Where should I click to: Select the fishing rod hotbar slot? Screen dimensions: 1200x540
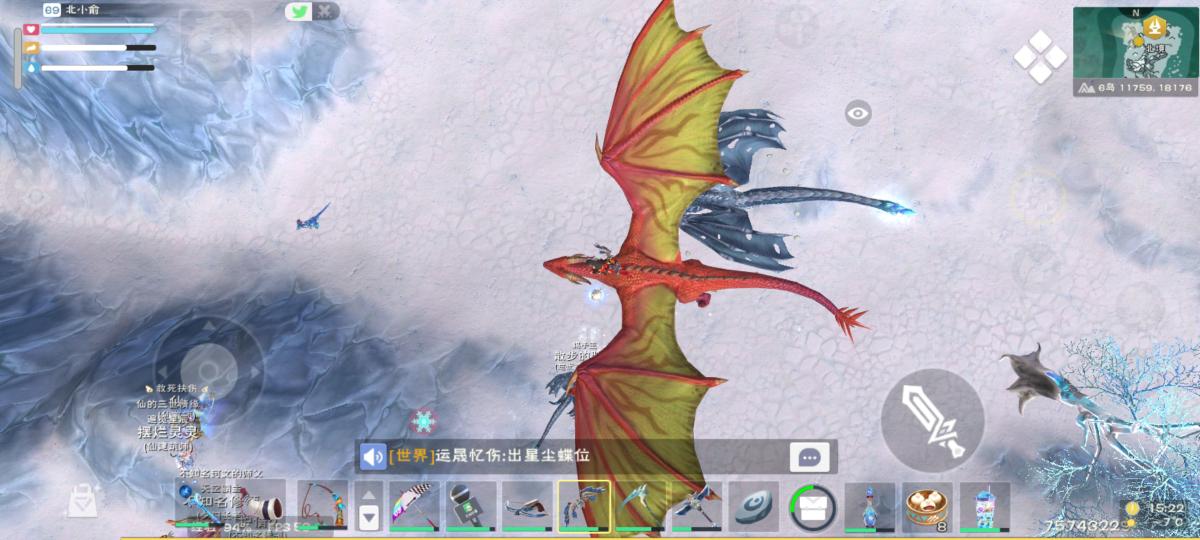[323, 506]
